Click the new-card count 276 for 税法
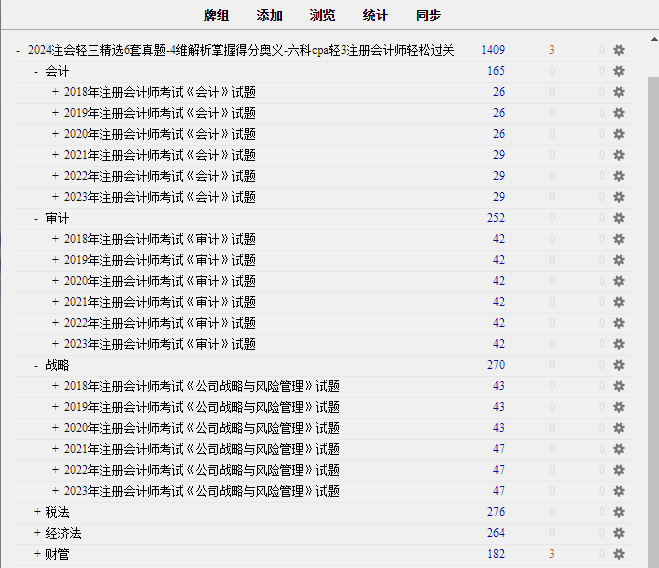Image resolution: width=659 pixels, height=568 pixels. (x=496, y=512)
